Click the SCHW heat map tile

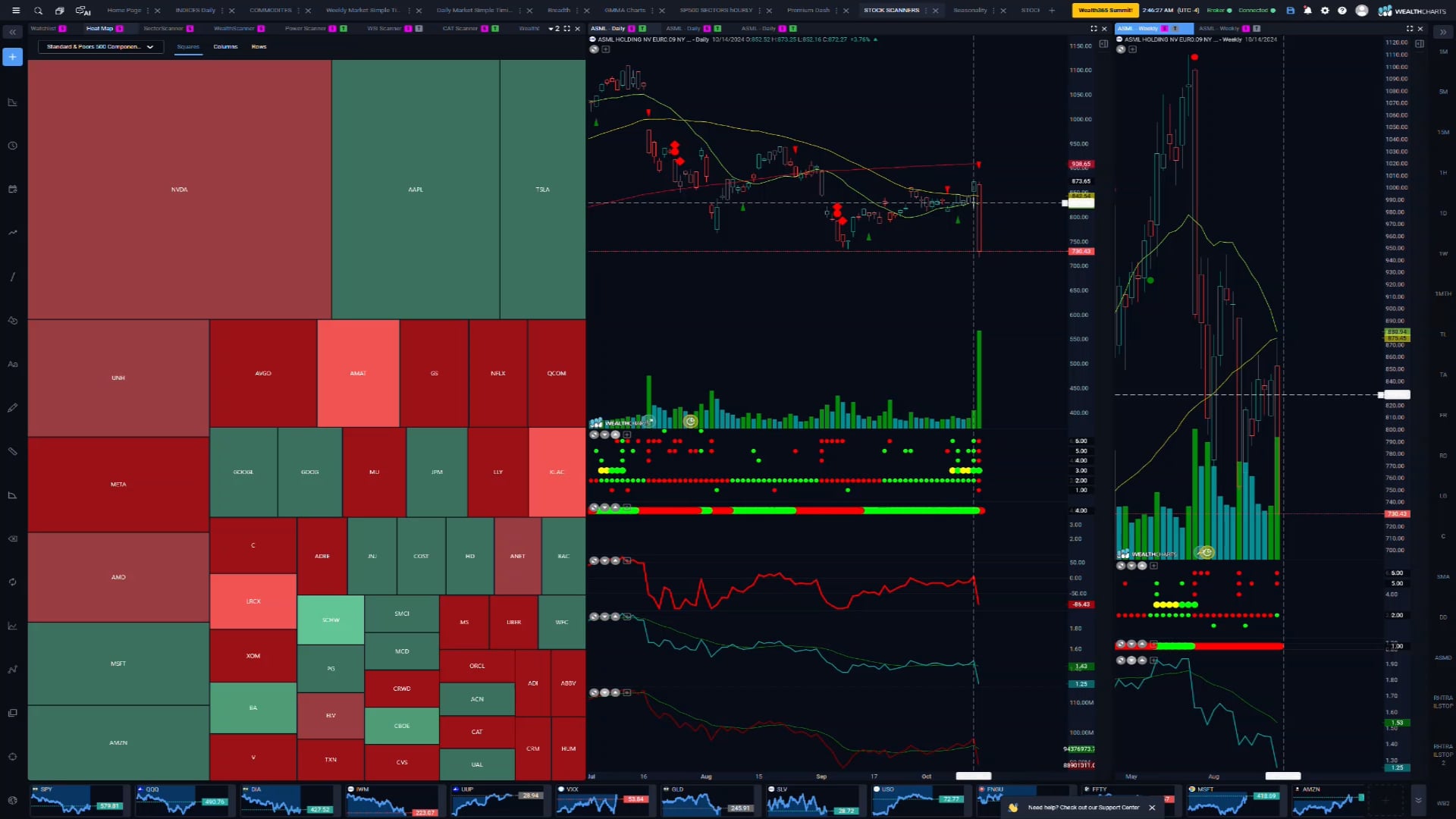point(331,620)
